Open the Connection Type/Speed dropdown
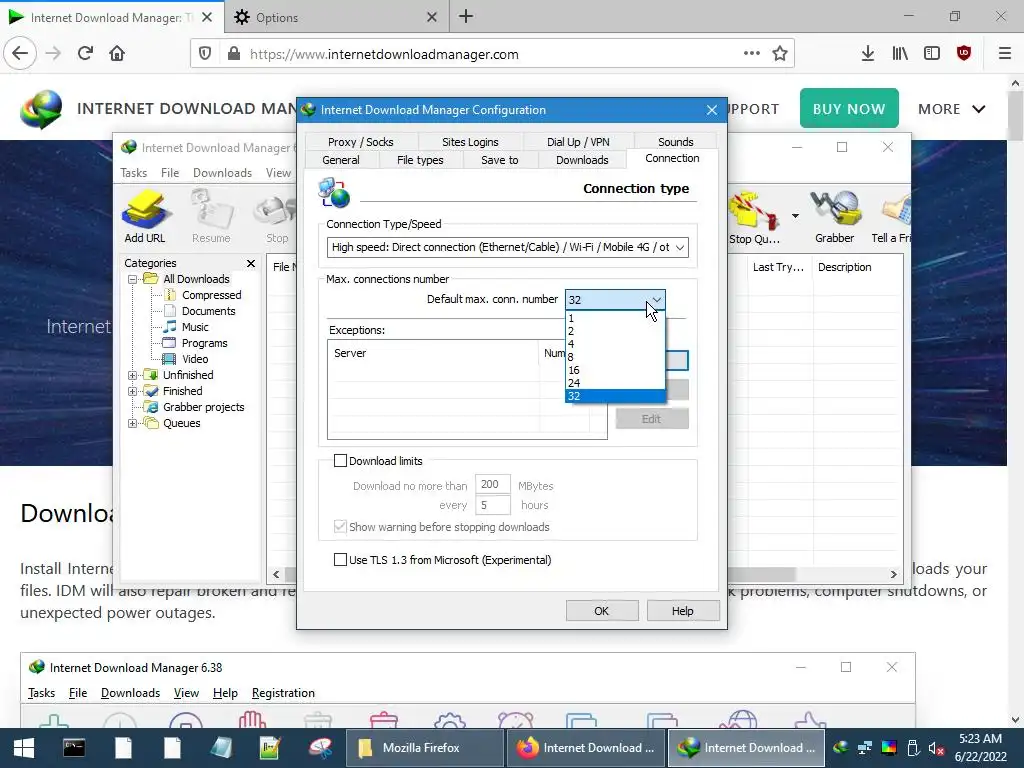This screenshot has height=768, width=1024. click(x=507, y=248)
